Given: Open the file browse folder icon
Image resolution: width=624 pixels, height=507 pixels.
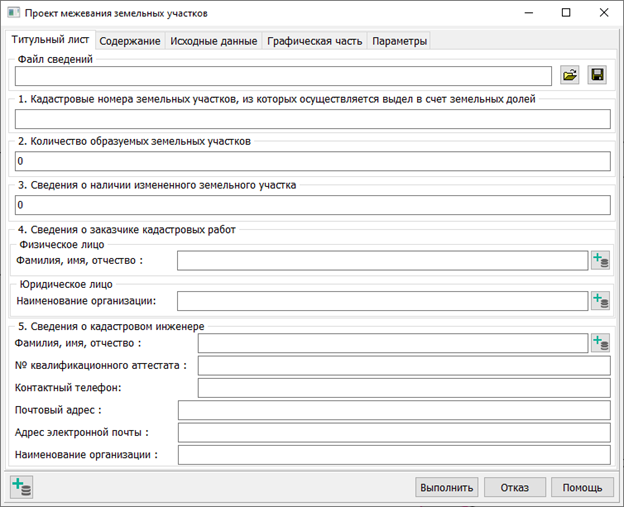Looking at the screenshot, I should point(571,76).
